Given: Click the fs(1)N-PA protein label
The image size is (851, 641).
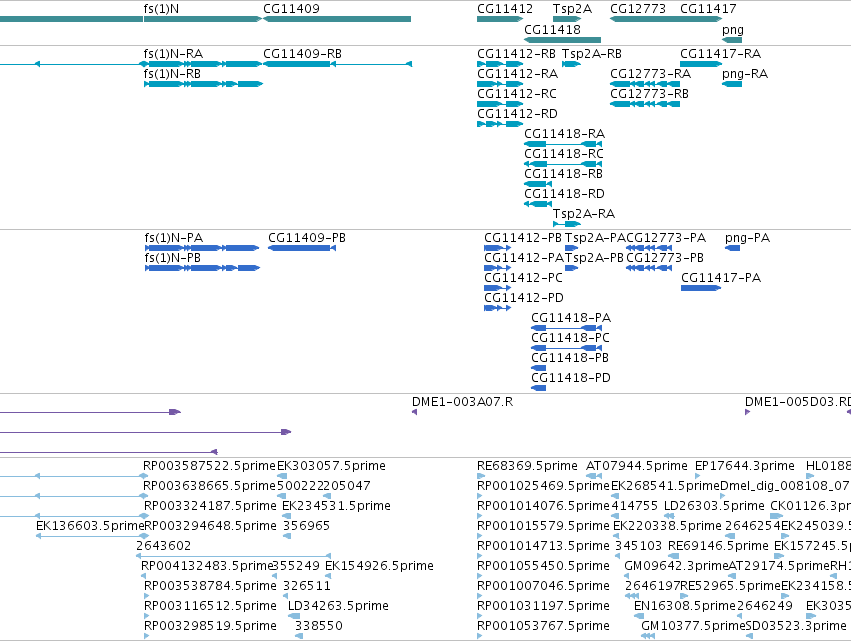Looking at the screenshot, I should click(174, 238).
